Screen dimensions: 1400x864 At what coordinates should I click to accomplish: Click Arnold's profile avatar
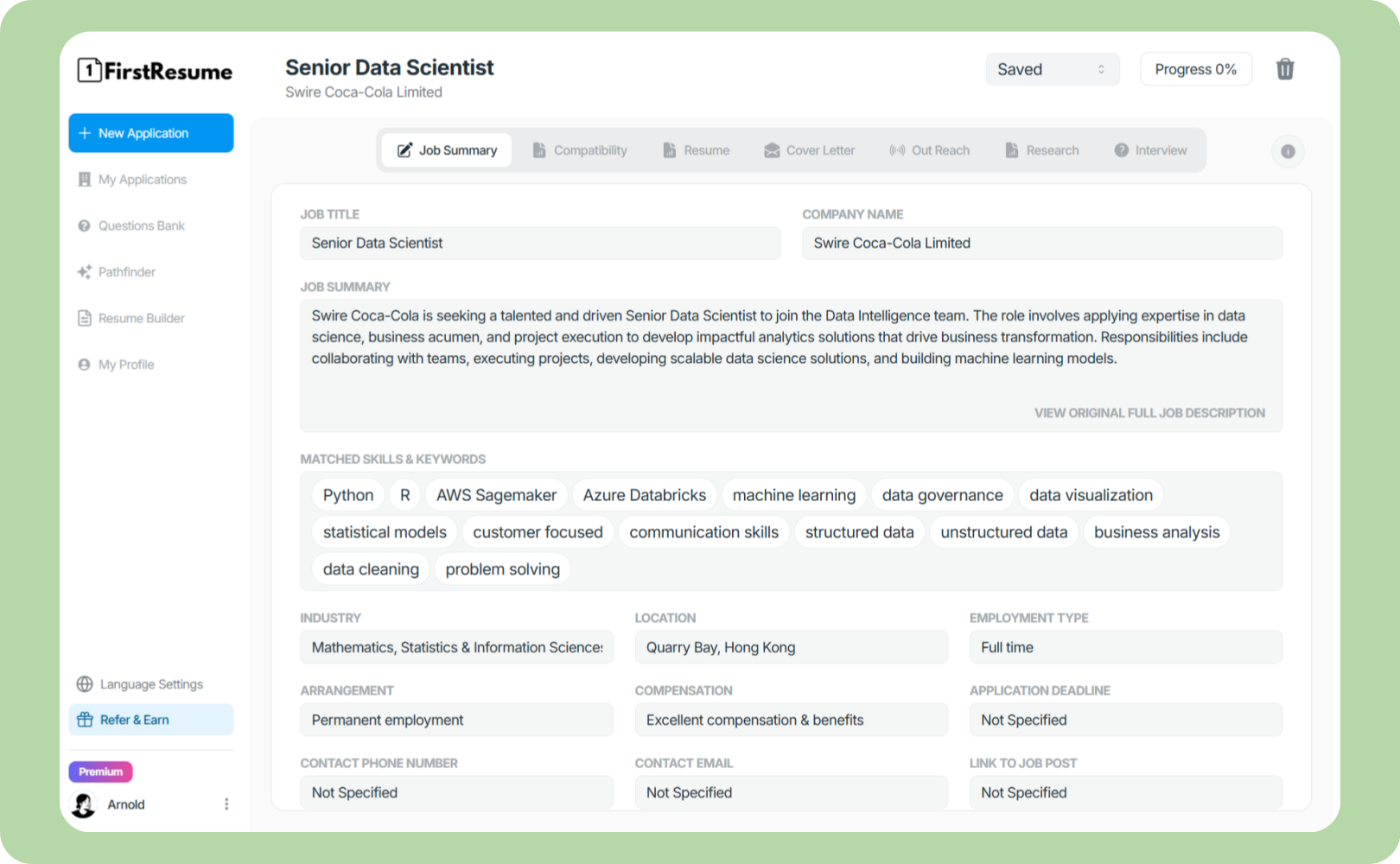pyautogui.click(x=84, y=804)
